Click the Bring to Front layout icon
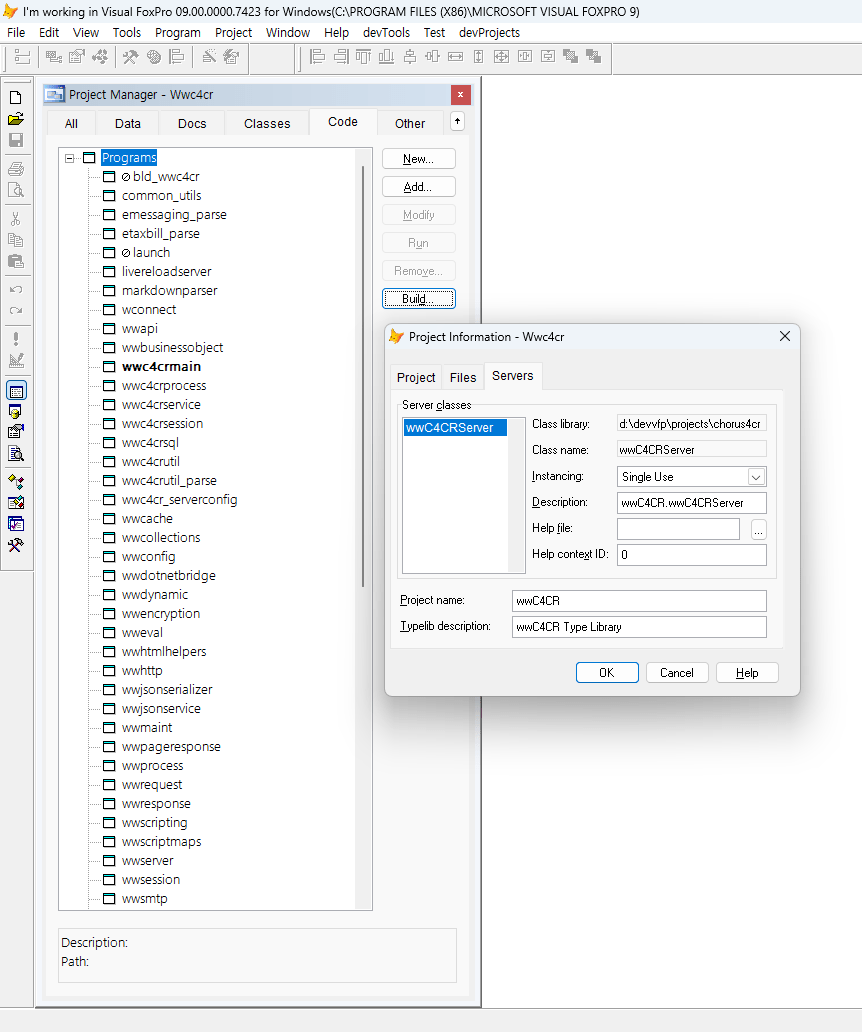862x1032 pixels. click(x=570, y=57)
